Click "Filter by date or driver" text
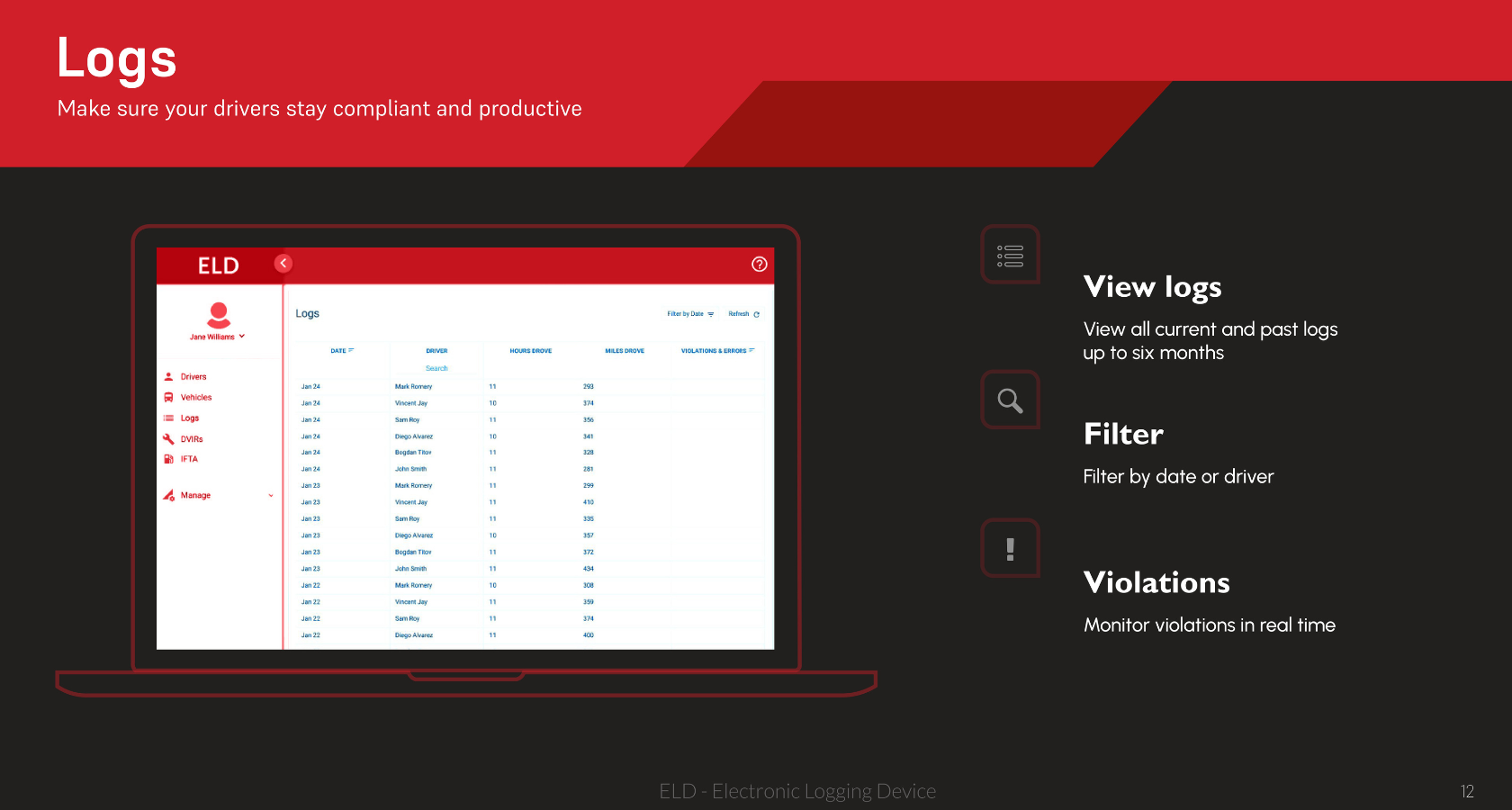1512x810 pixels. 1178,477
